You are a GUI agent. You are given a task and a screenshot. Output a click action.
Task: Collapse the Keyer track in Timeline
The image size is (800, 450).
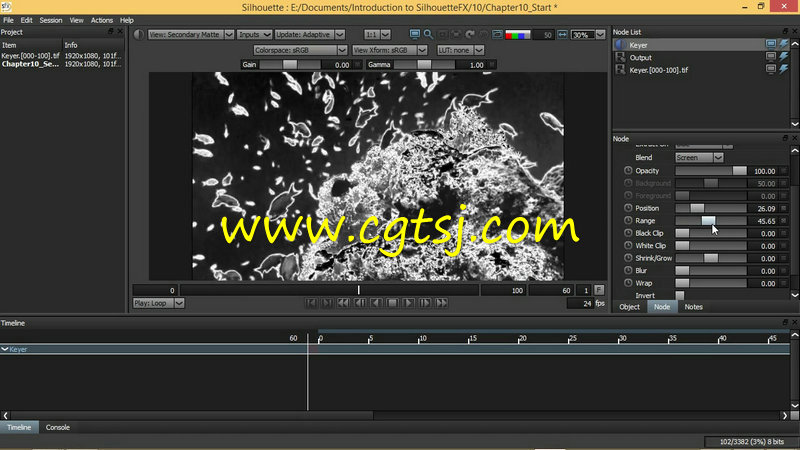point(5,349)
